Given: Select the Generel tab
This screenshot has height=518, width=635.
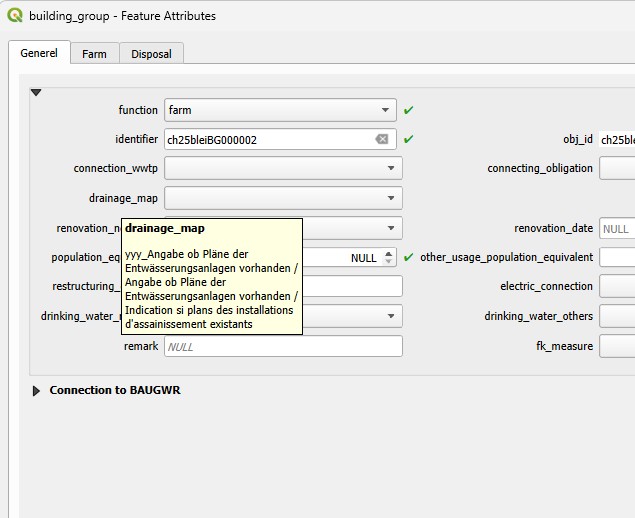Looking at the screenshot, I should pyautogui.click(x=39, y=53).
